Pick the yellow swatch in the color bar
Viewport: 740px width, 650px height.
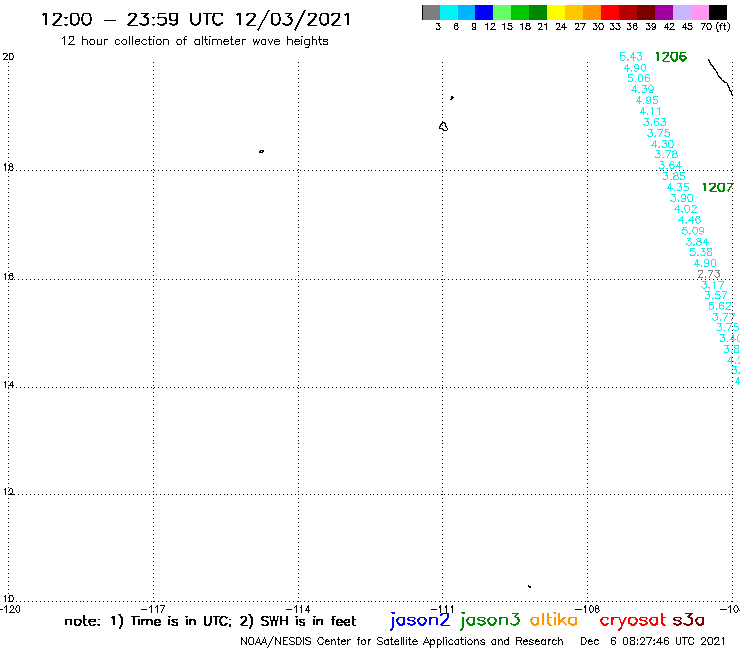(x=556, y=12)
